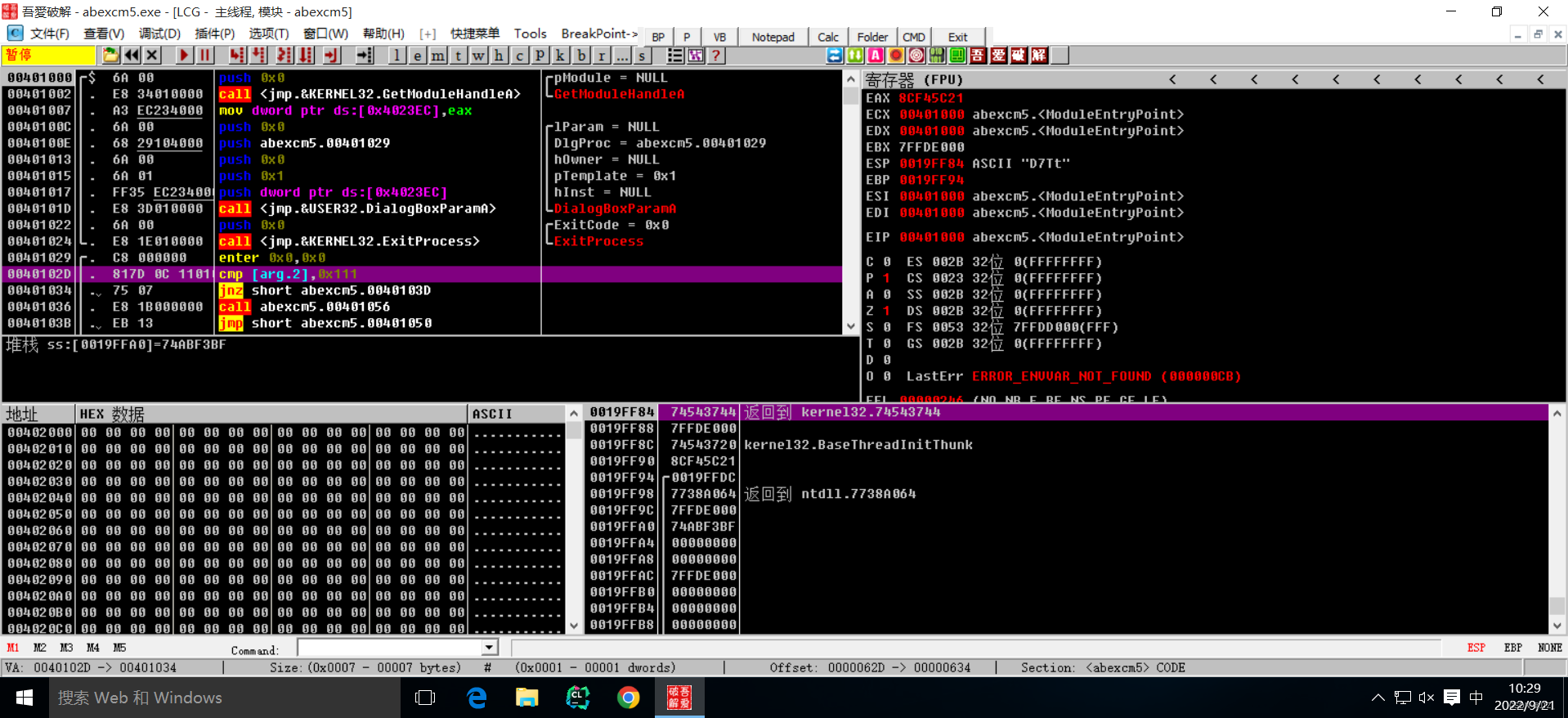1568x718 pixels.
Task: Switch register view via 寄存器 (FPU) header
Action: pyautogui.click(x=914, y=79)
